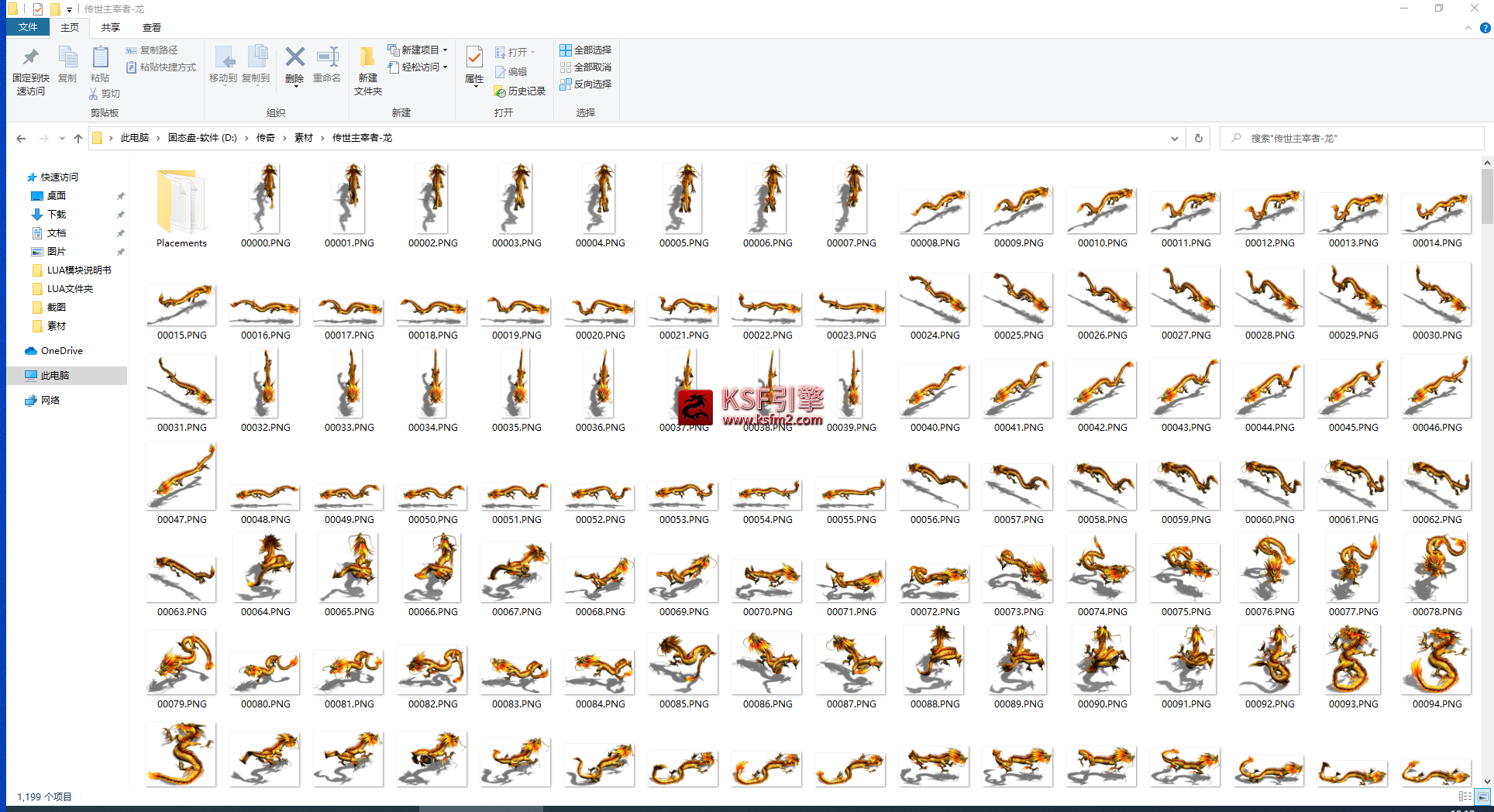Viewport: 1494px width, 812px height.
Task: Click the Delete (删除) red X icon
Action: click(x=294, y=57)
